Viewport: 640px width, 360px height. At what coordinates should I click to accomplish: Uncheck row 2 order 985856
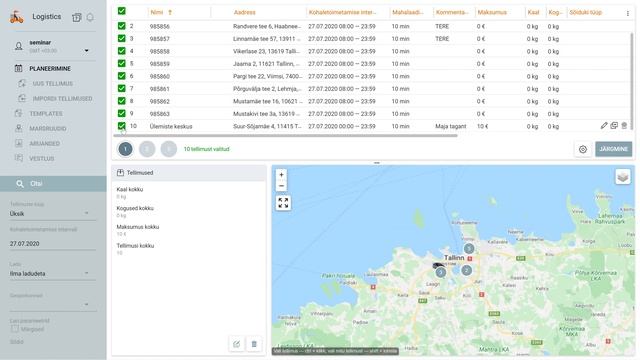(x=122, y=26)
